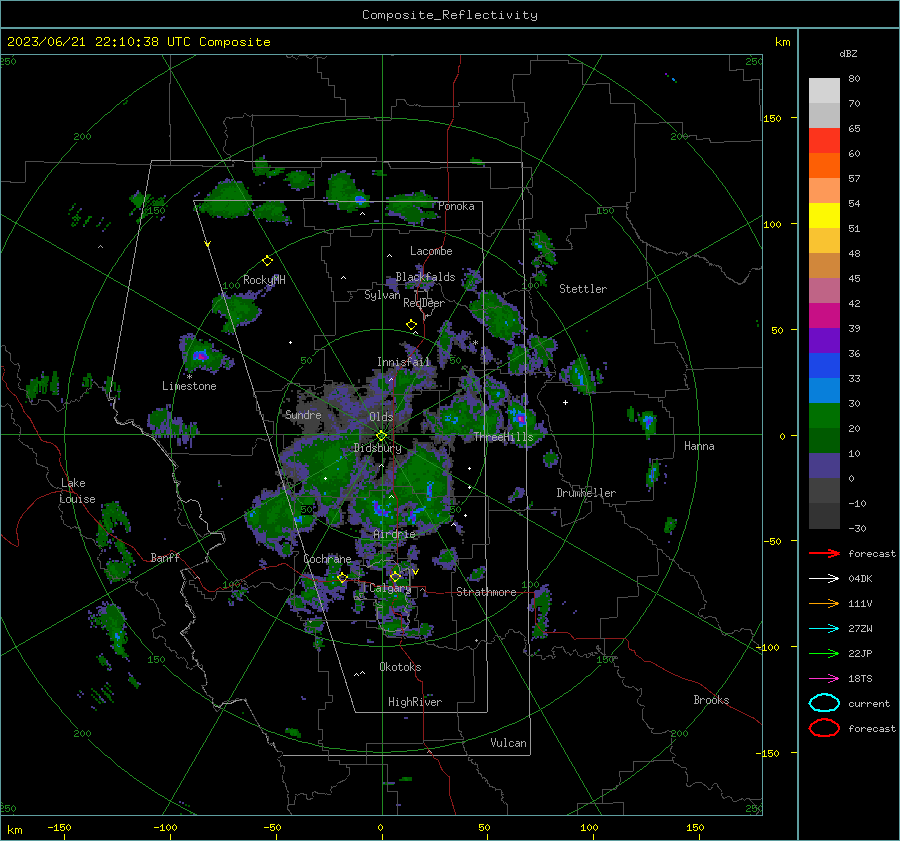Click the Okotoks city label
Viewport: 900px width, 841px height.
pos(400,667)
